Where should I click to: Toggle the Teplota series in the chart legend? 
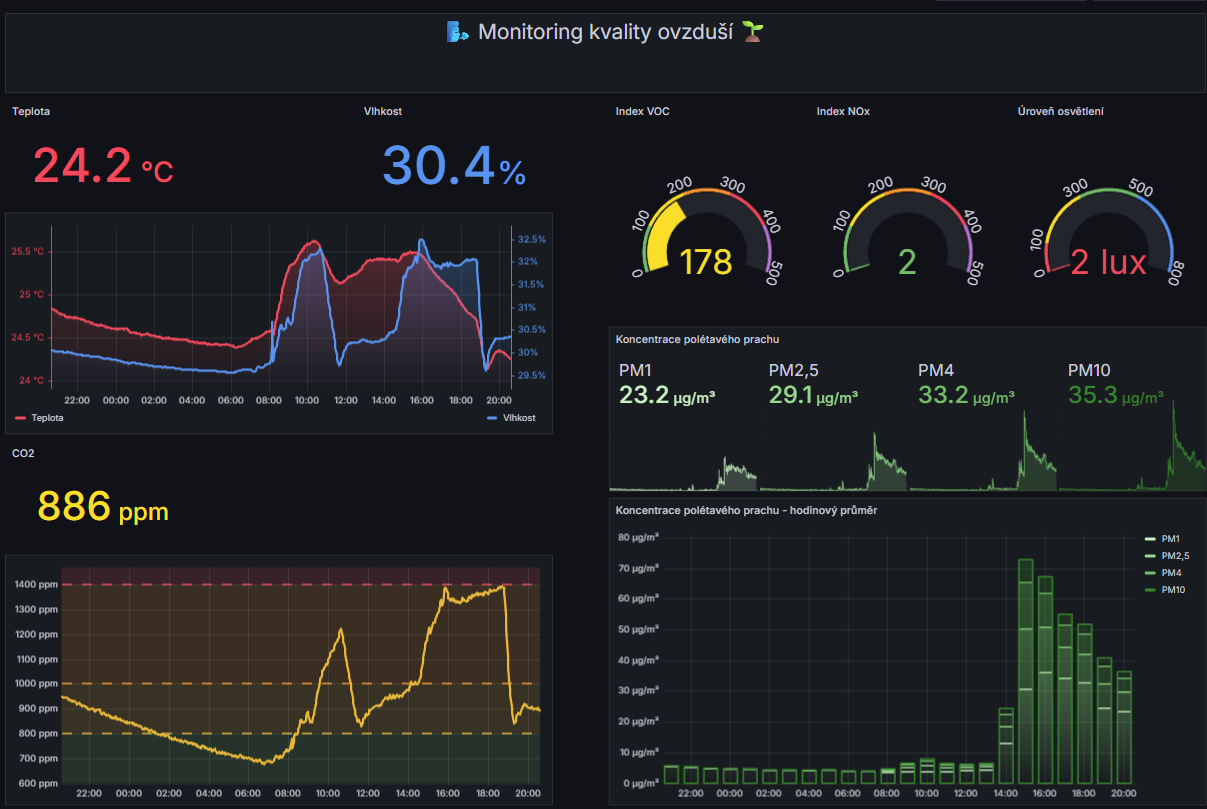[x=40, y=418]
